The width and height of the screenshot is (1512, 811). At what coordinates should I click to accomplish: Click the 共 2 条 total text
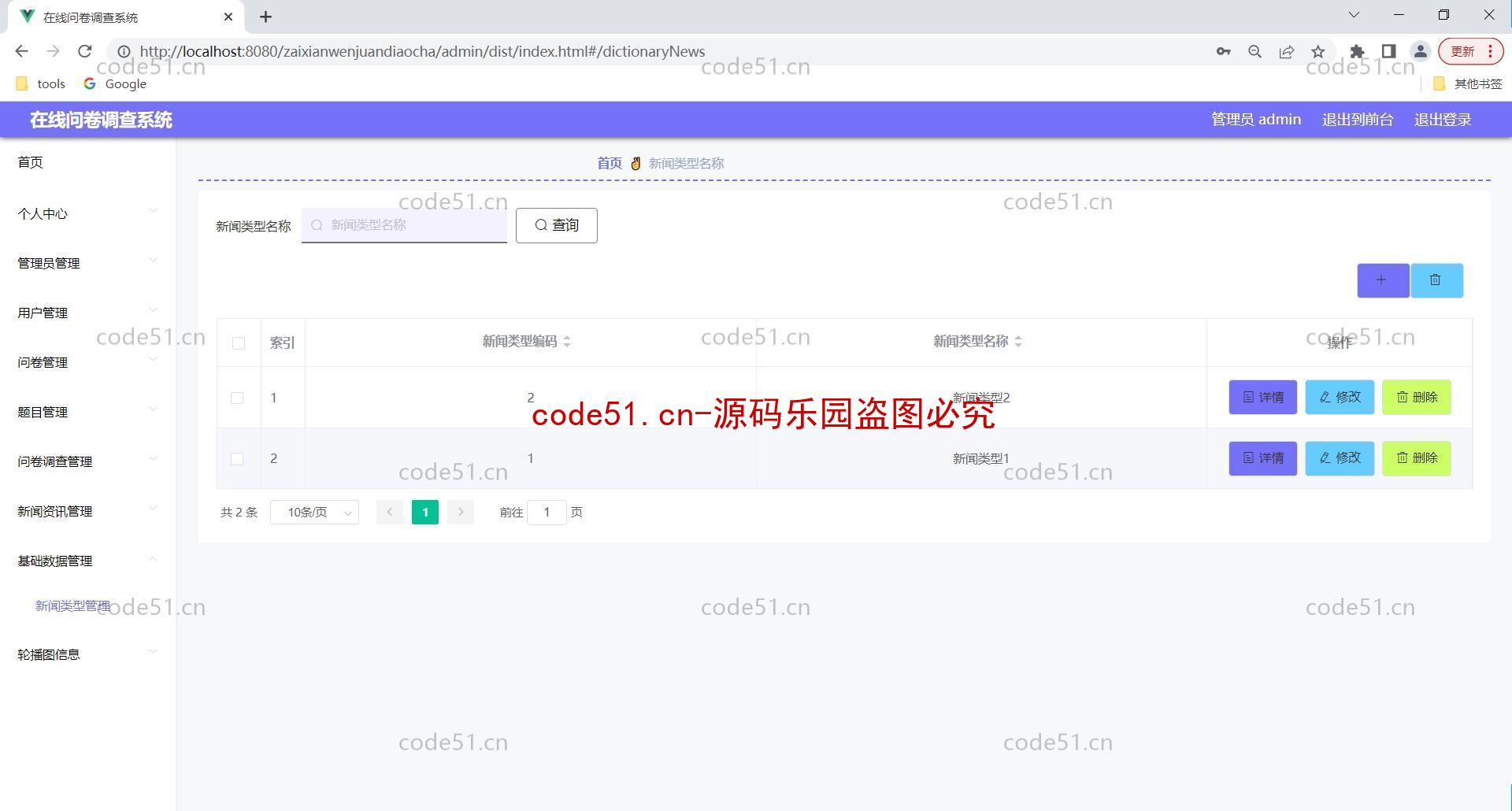[x=239, y=512]
